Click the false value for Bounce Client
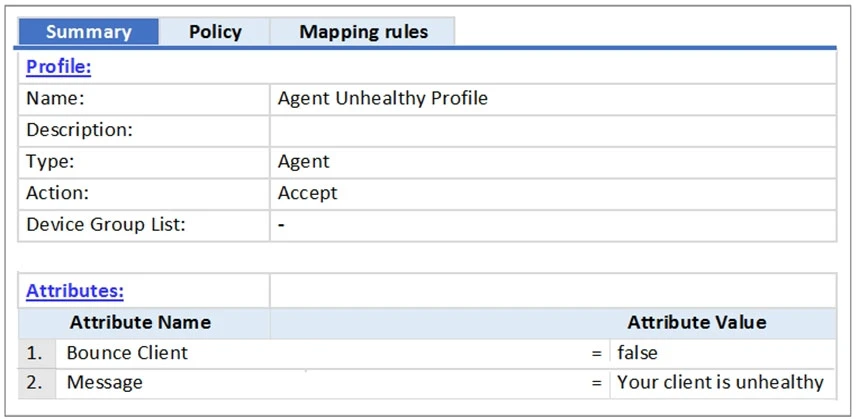 (639, 353)
